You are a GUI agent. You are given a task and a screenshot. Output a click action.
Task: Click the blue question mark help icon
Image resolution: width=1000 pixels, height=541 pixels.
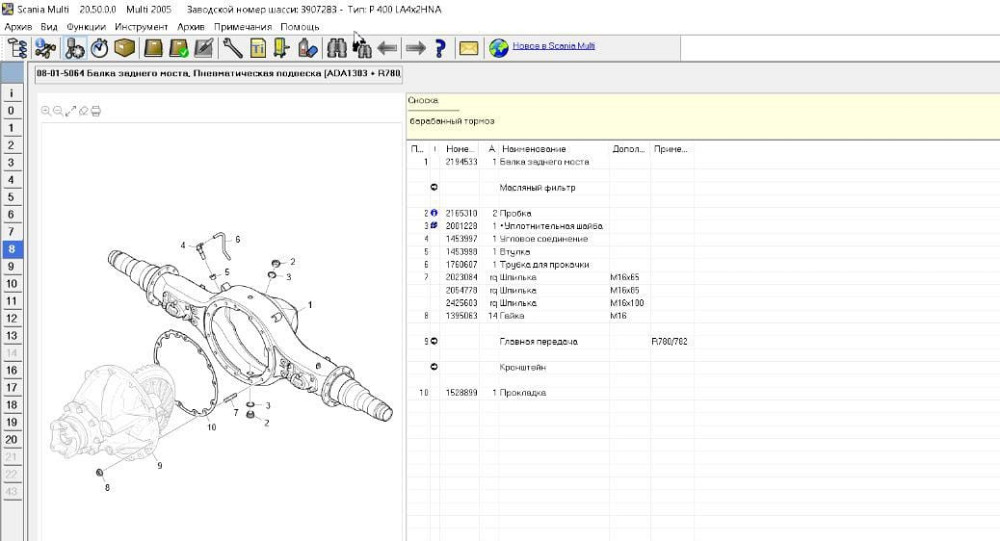[x=439, y=47]
